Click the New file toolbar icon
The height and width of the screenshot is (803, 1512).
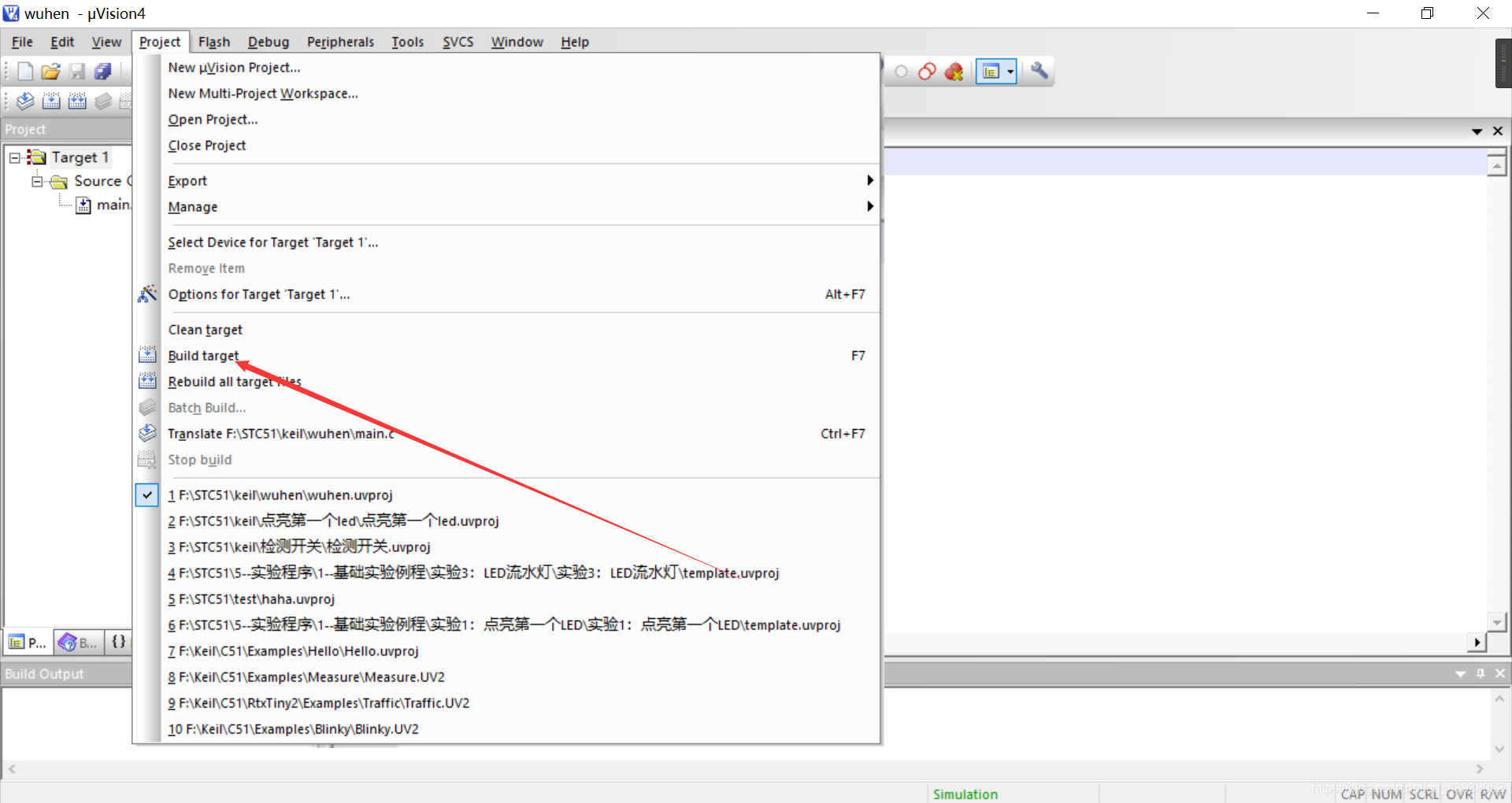pyautogui.click(x=25, y=72)
